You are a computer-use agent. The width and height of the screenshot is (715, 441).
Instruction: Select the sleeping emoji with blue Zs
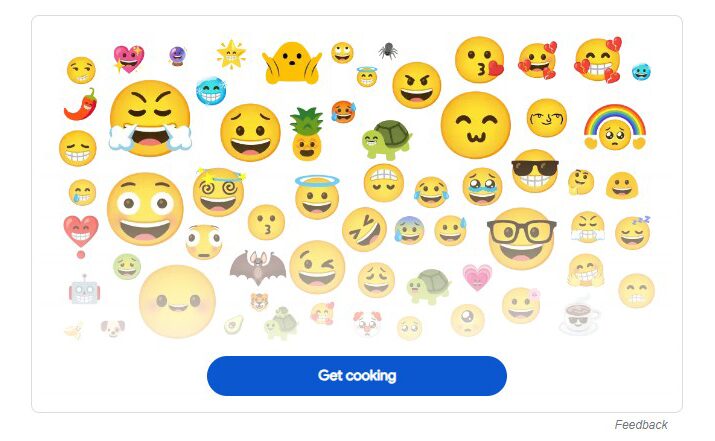click(632, 233)
